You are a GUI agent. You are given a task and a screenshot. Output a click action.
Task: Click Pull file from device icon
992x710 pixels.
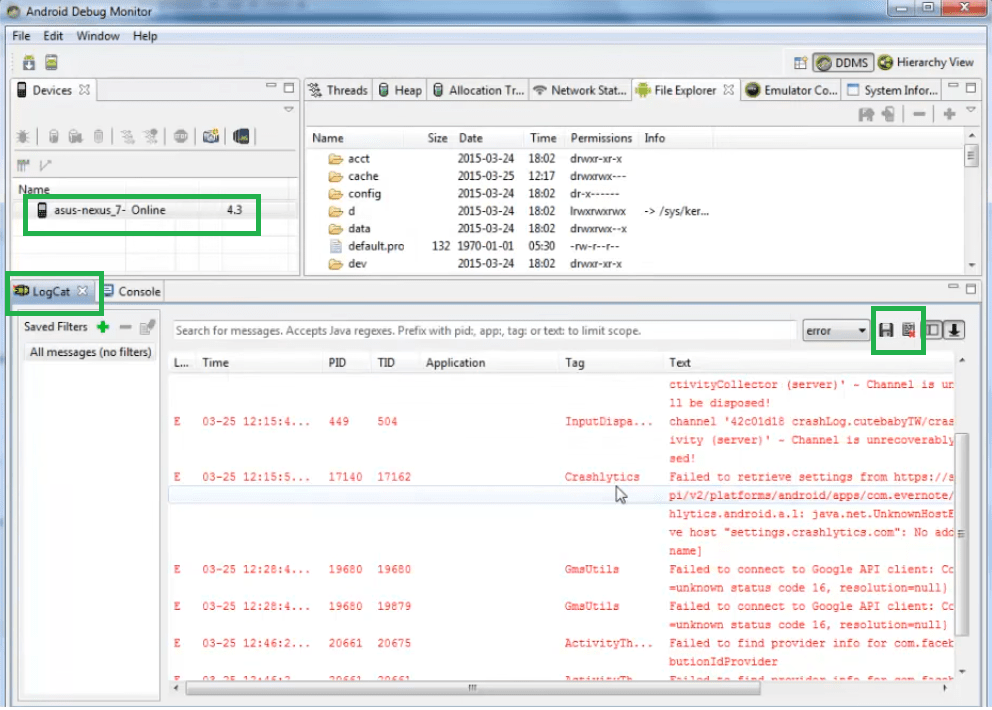click(x=866, y=114)
